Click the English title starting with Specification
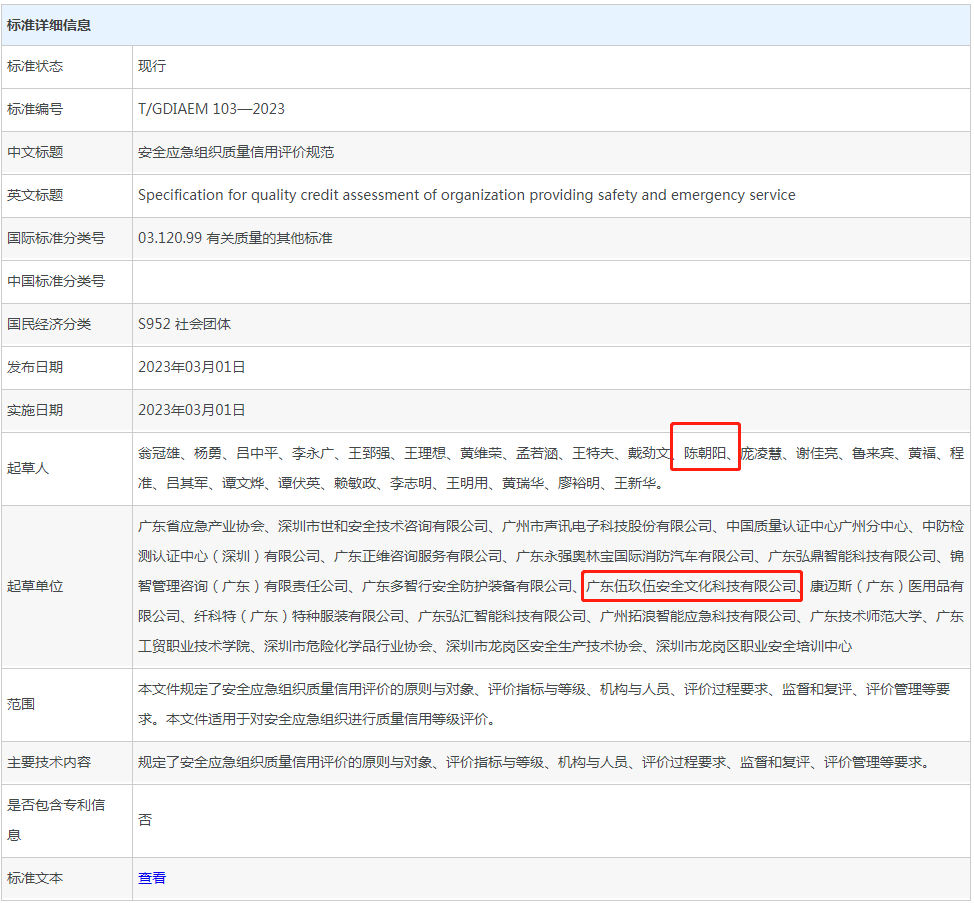Viewport: 974px width, 903px height. point(466,195)
